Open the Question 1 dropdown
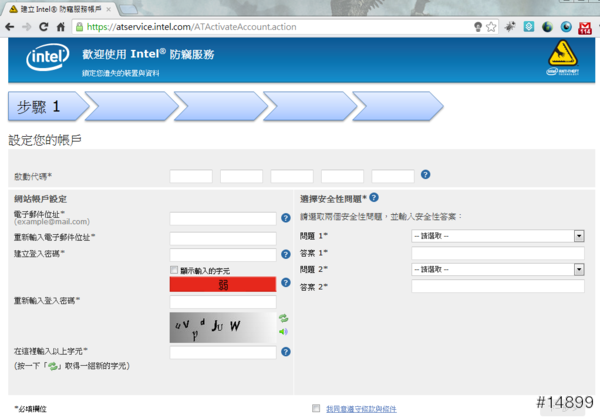Image resolution: width=600 pixels, height=418 pixels. (x=498, y=236)
